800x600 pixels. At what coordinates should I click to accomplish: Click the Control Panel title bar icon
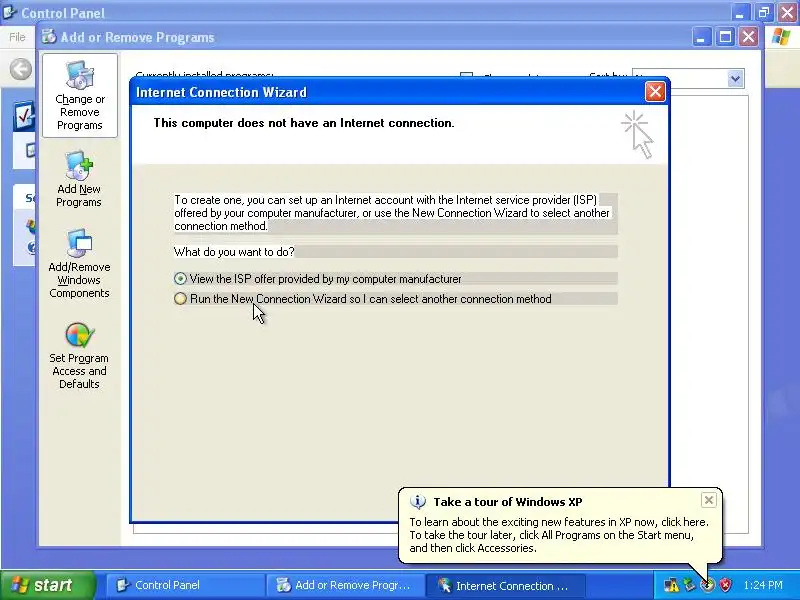click(9, 12)
